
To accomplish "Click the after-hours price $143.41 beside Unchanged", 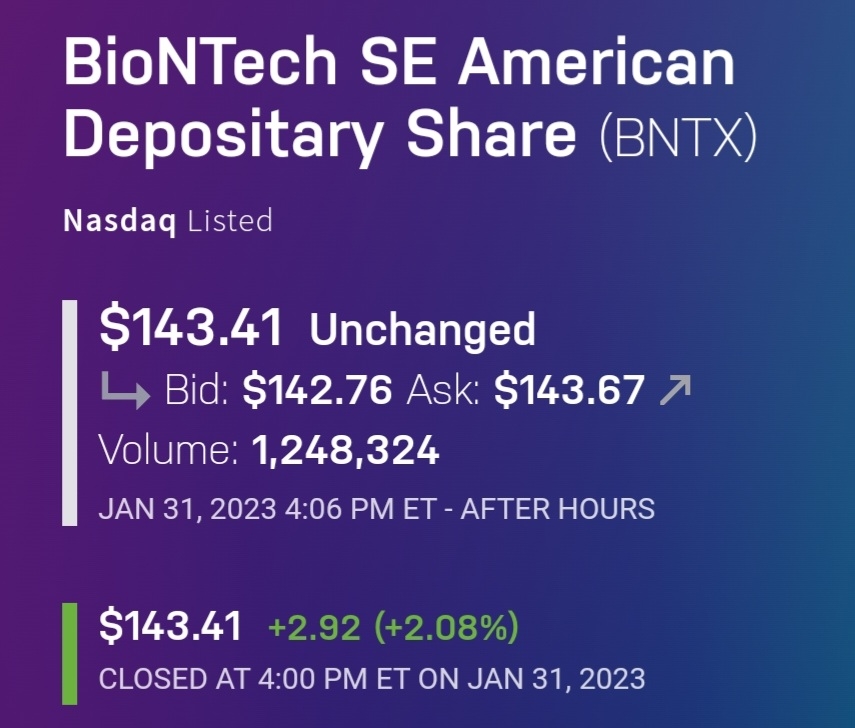I will 191,329.
